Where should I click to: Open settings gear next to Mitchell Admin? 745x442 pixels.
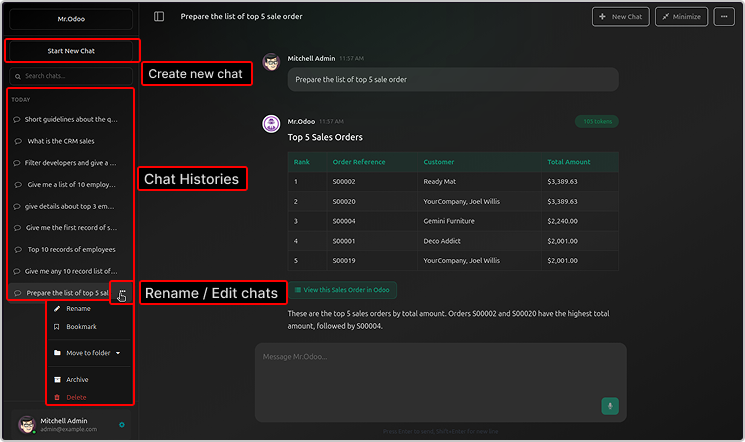click(122, 425)
